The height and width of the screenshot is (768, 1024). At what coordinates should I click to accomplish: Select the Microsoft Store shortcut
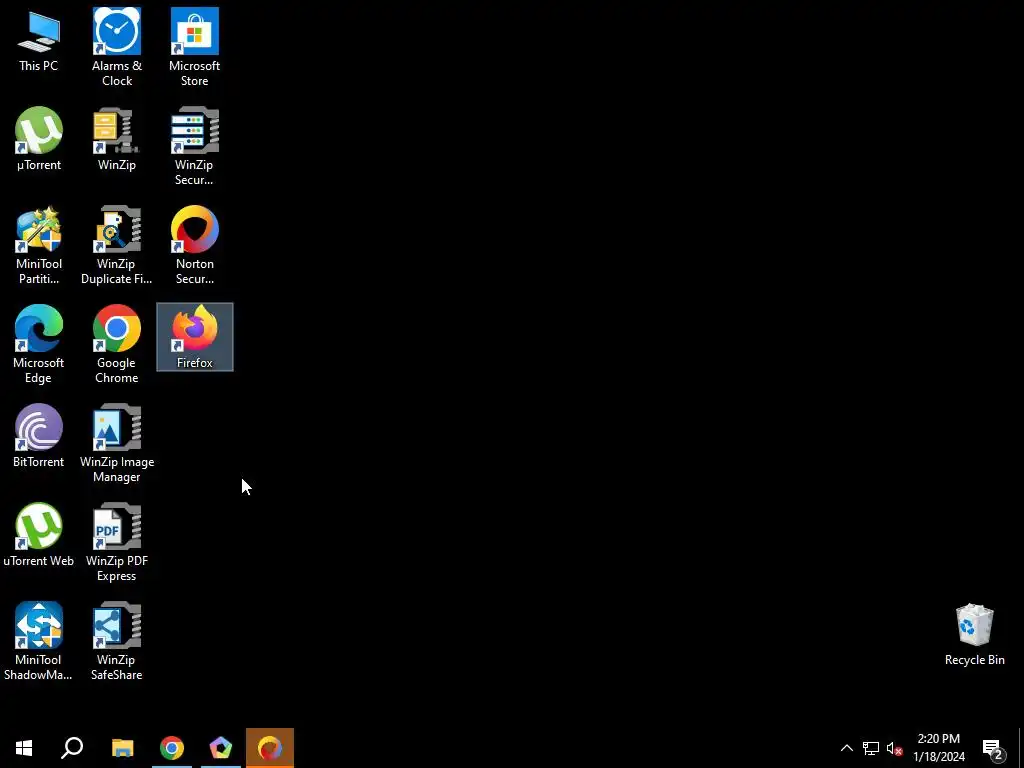pos(195,47)
